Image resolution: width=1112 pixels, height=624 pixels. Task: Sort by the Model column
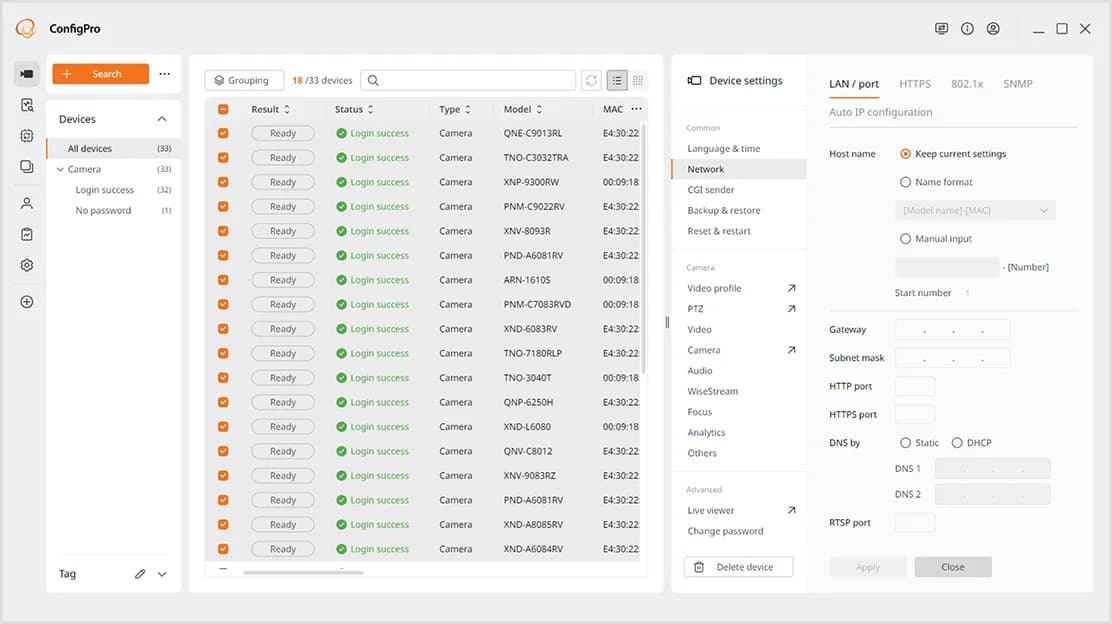tap(523, 109)
